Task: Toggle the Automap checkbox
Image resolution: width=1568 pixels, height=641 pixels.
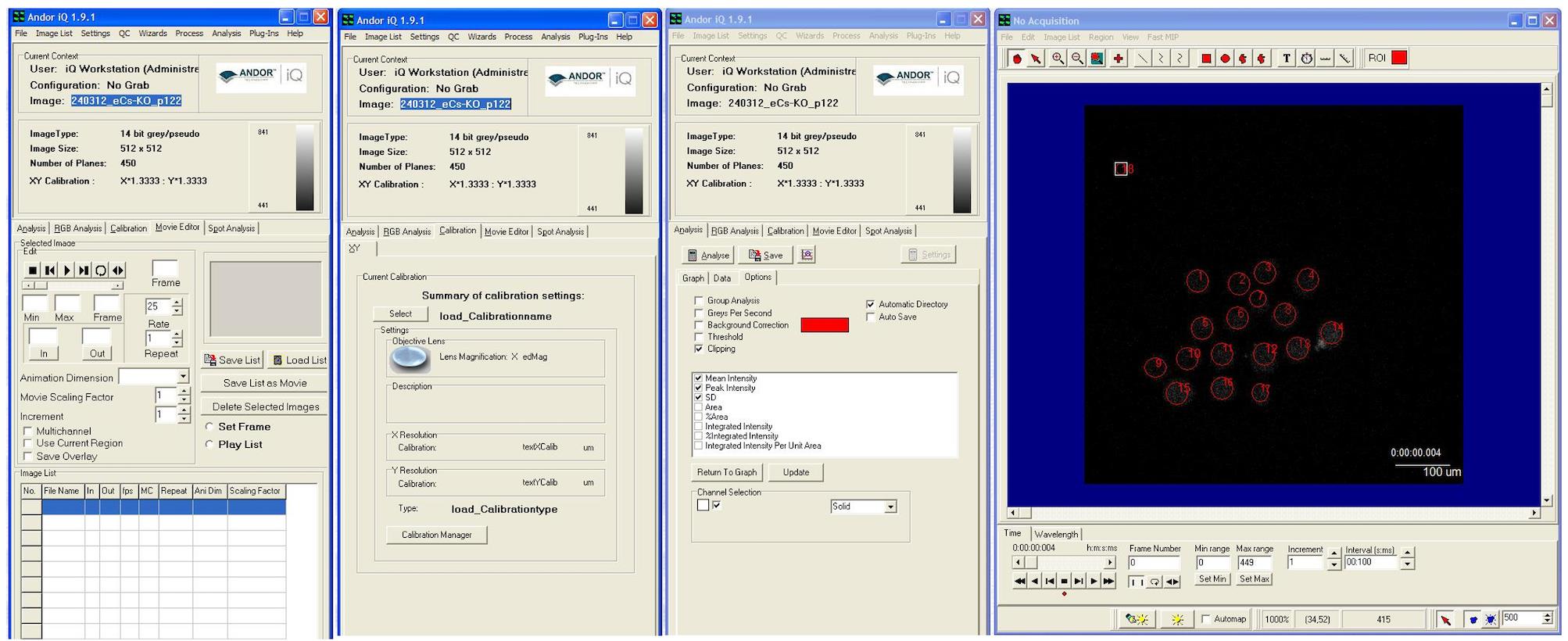Action: pyautogui.click(x=1205, y=619)
